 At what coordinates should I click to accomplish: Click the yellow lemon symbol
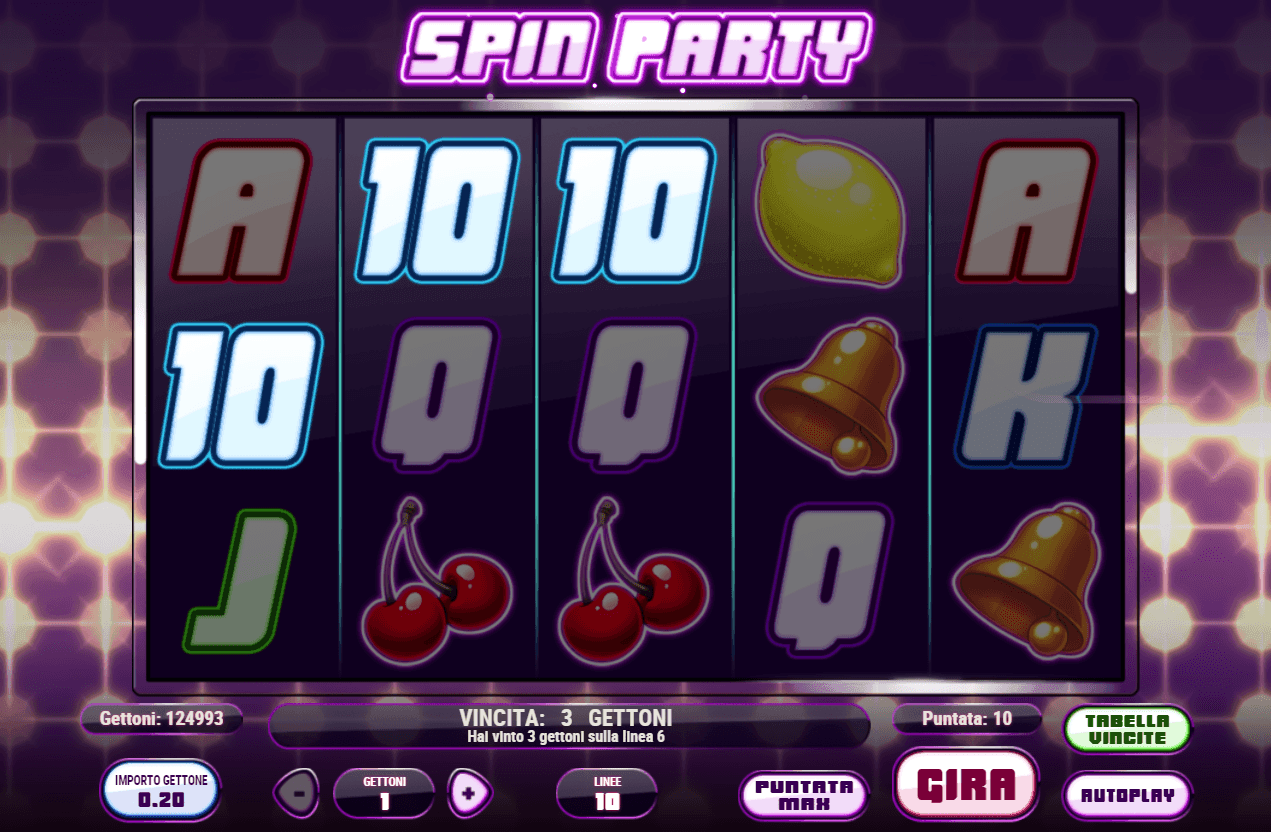pos(830,211)
